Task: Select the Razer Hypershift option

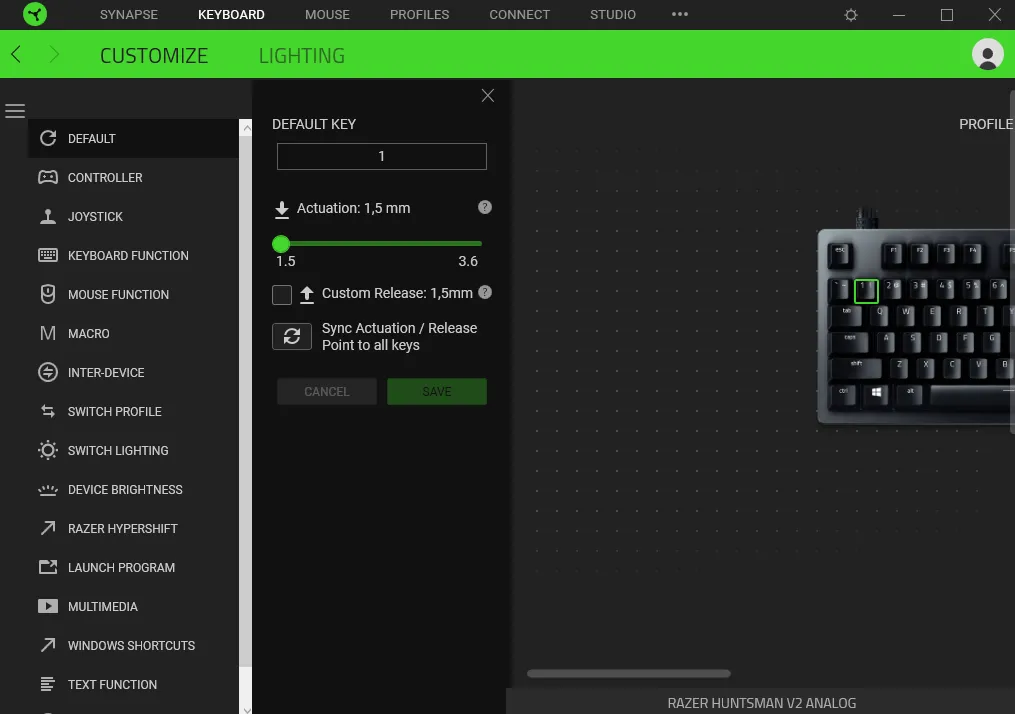Action: pyautogui.click(x=47, y=528)
